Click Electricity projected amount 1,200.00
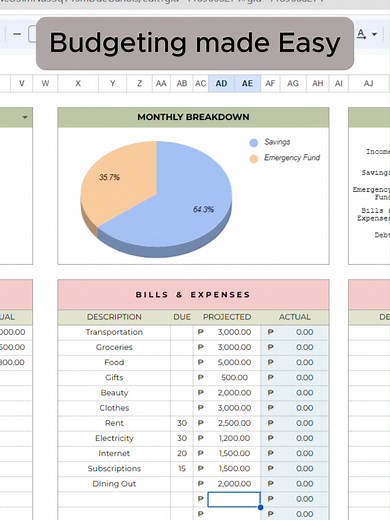Viewport: 390px width, 520px height. coord(234,438)
